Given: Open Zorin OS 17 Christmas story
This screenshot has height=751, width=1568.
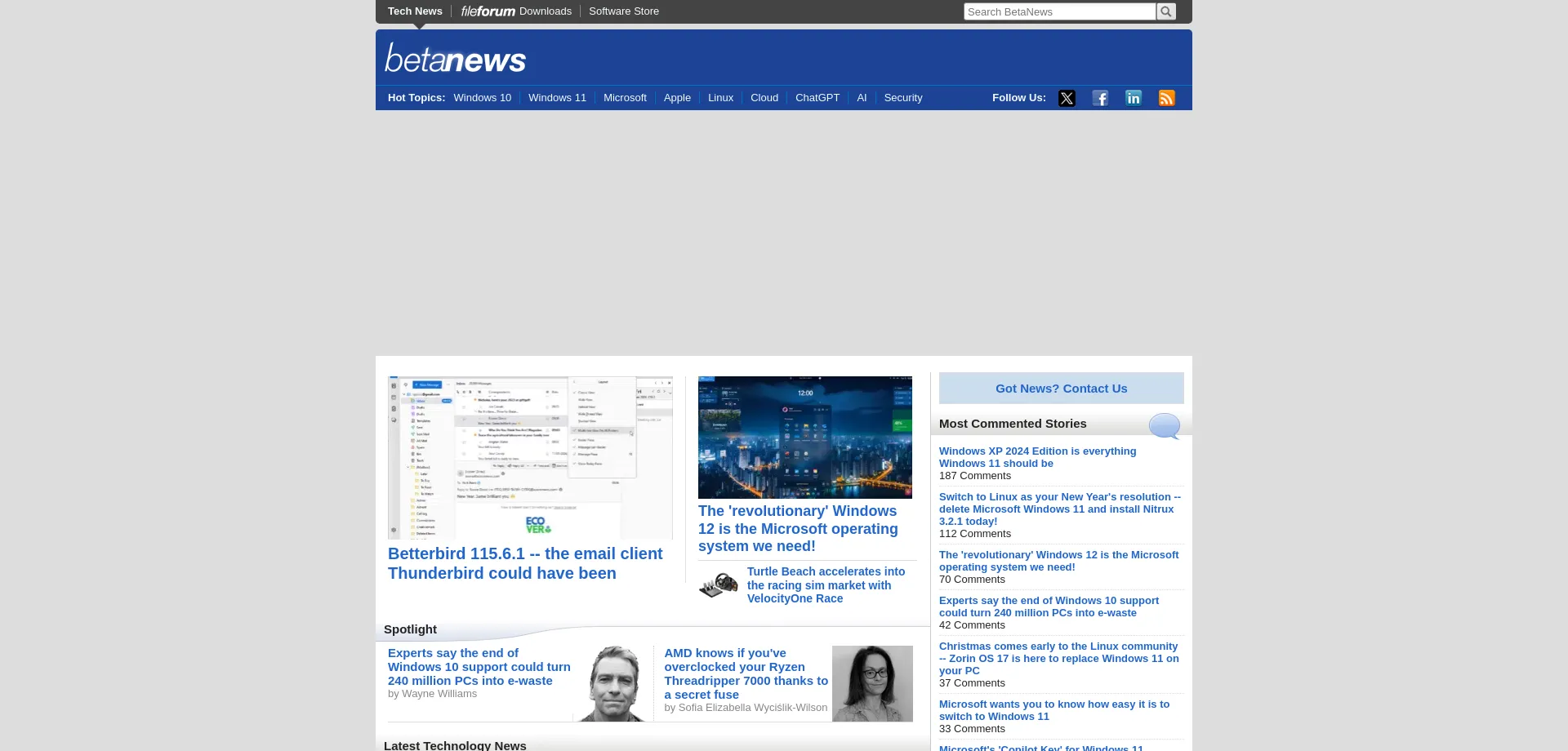Looking at the screenshot, I should (x=1059, y=658).
